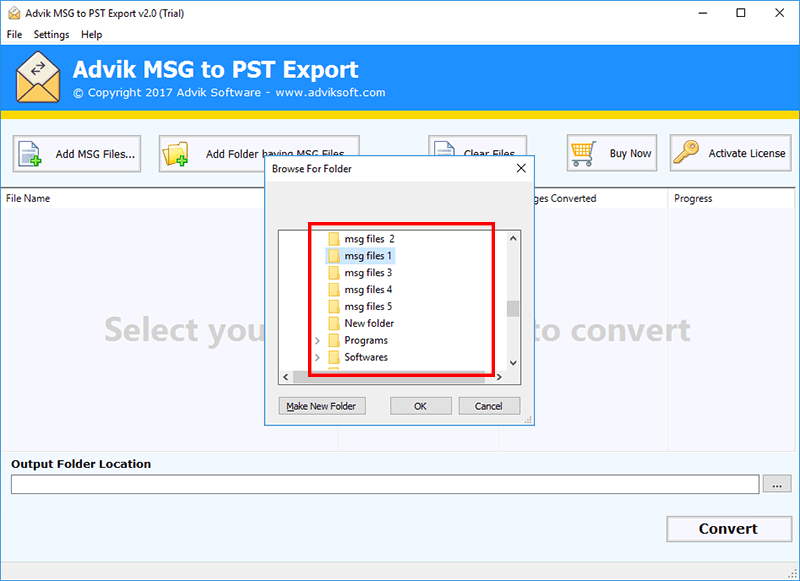The width and height of the screenshot is (800, 581).
Task: Click Cancel in Browse For Folder dialog
Action: coord(489,406)
